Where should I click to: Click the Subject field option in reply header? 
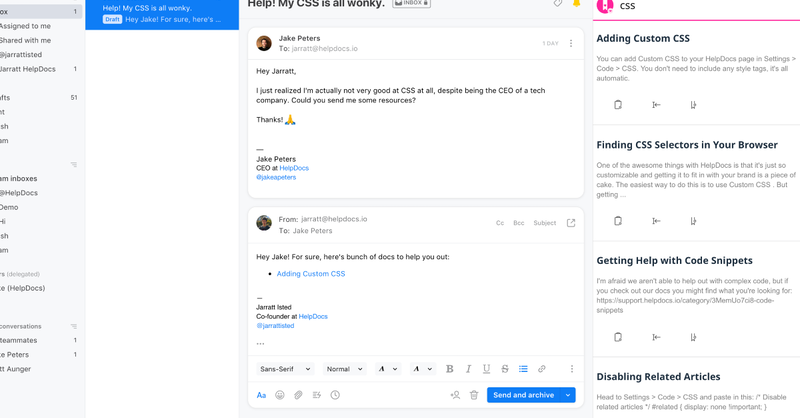click(544, 223)
